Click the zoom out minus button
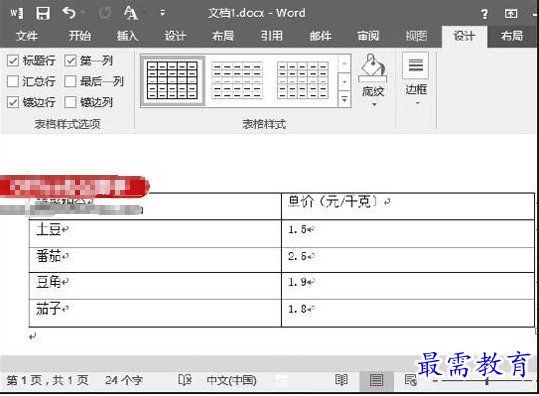This screenshot has height=396, width=539. [x=435, y=381]
